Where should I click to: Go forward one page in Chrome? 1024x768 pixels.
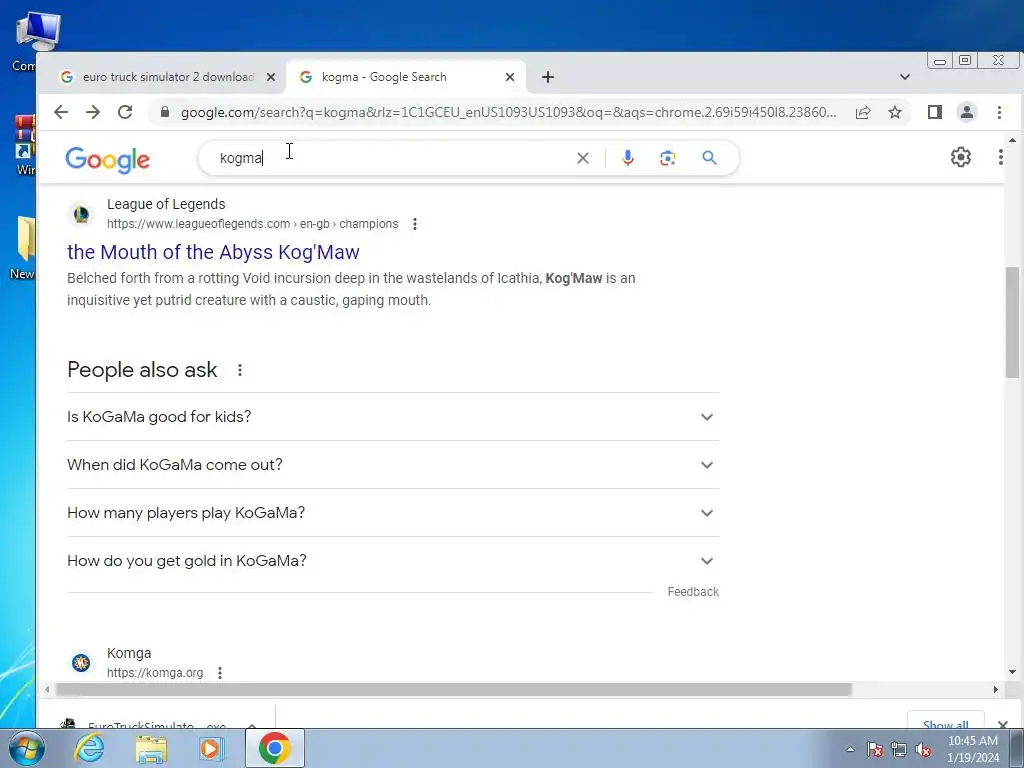(x=93, y=112)
